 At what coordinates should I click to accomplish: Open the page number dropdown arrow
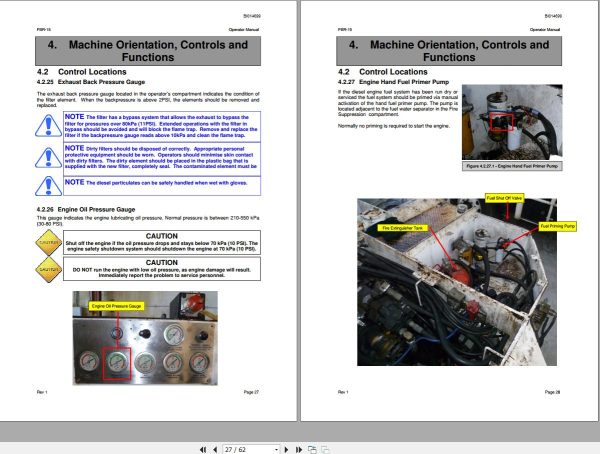276,450
